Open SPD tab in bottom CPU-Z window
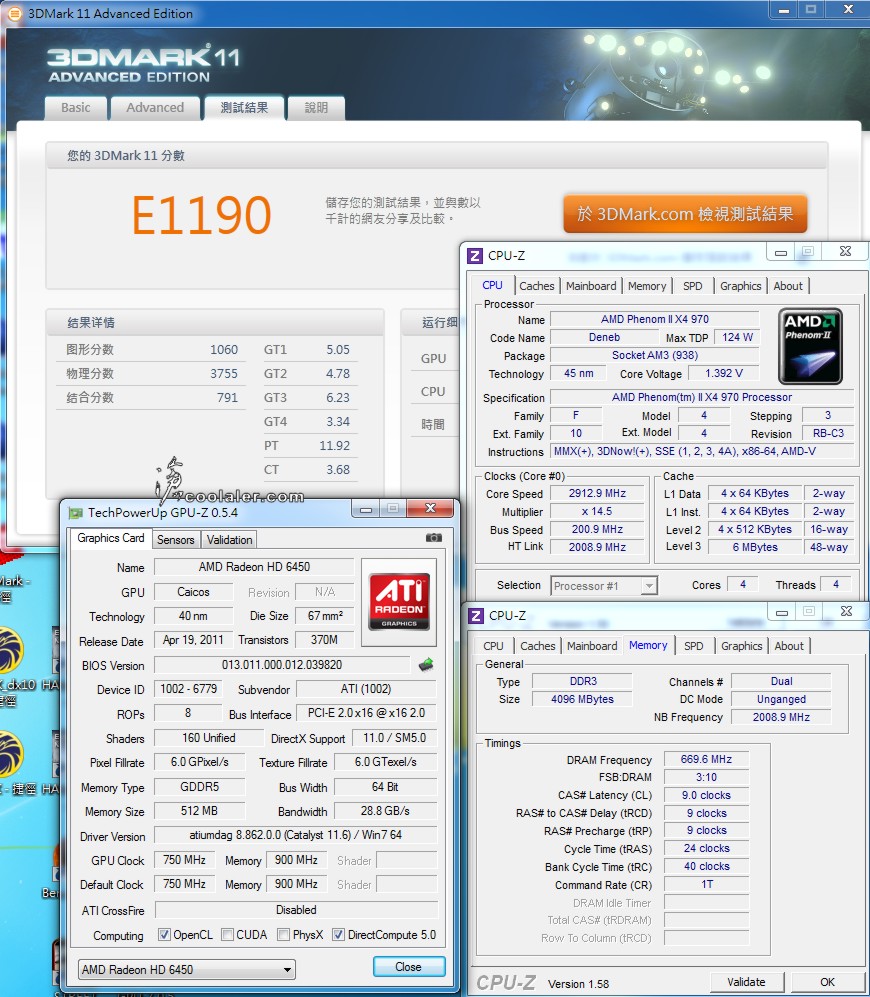Viewport: 870px width, 997px height. [693, 646]
